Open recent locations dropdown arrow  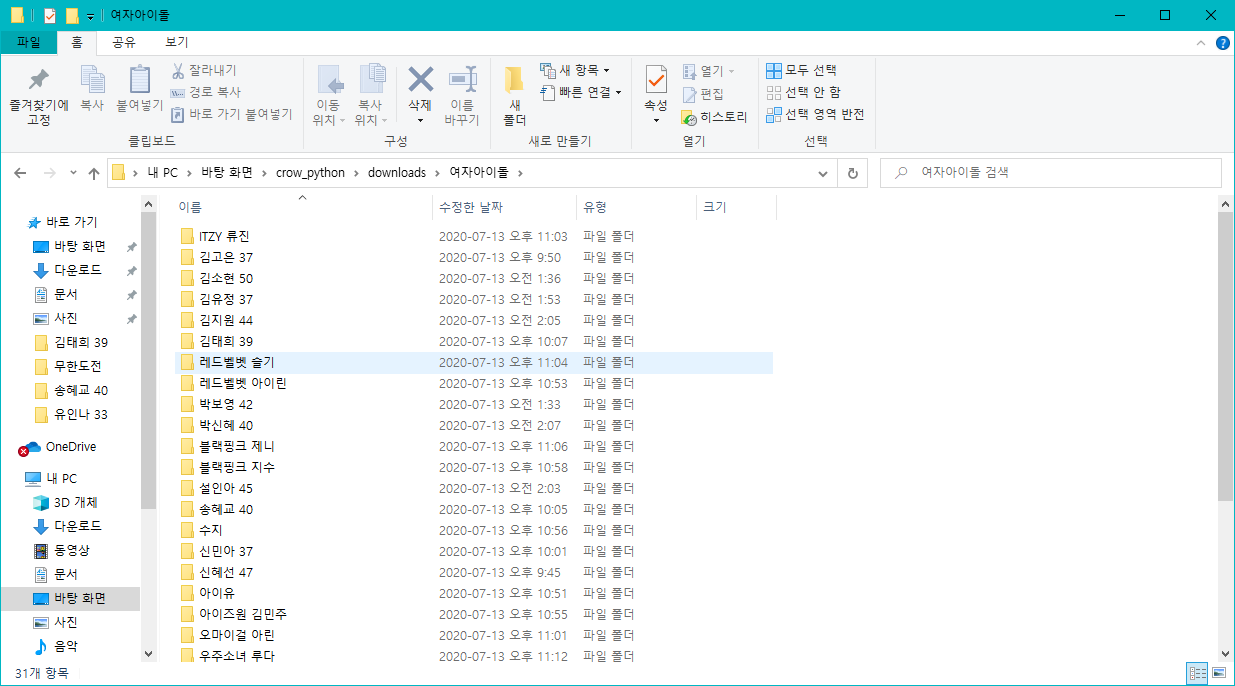point(74,173)
